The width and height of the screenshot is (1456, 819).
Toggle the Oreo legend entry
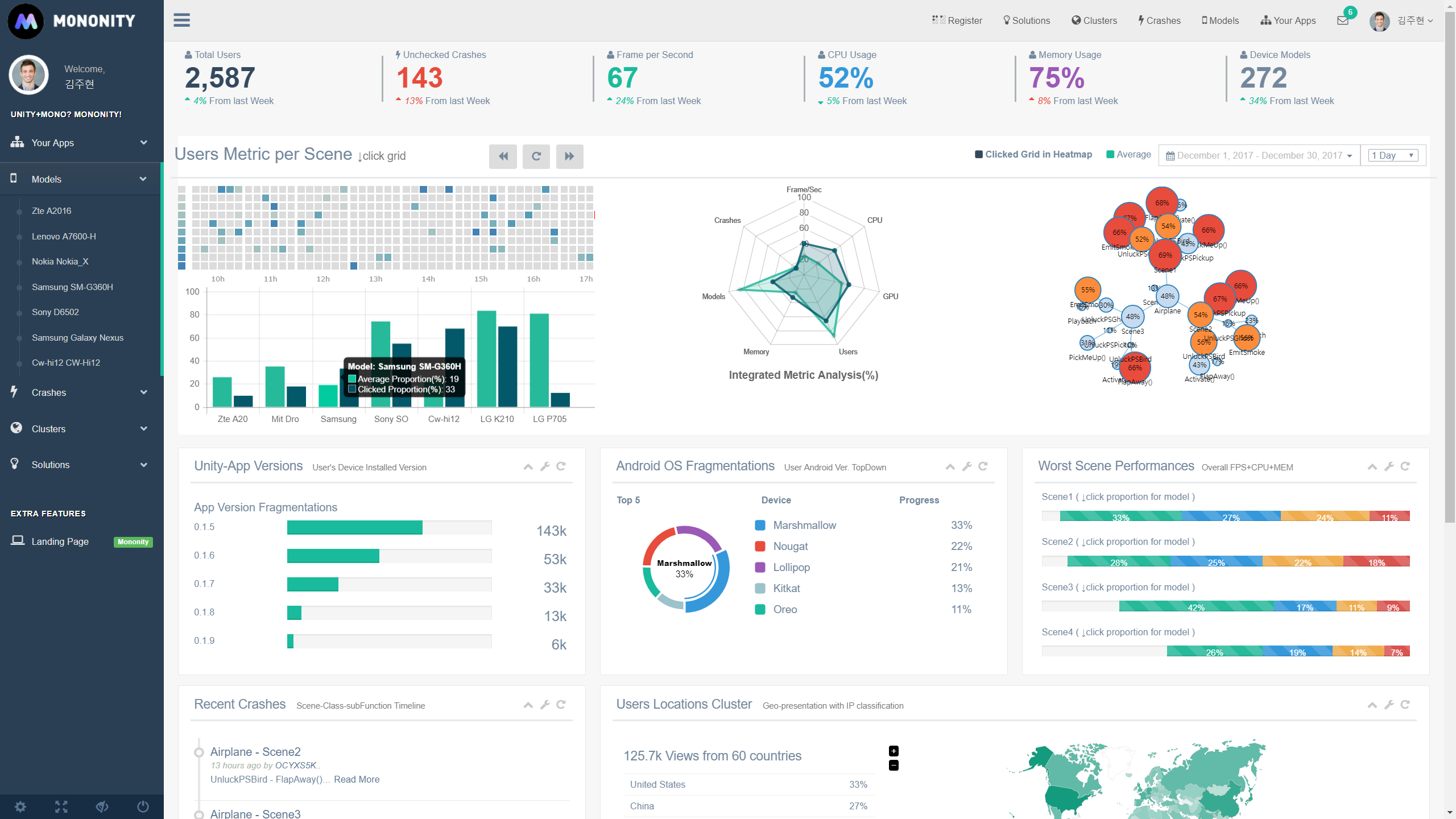tap(776, 610)
